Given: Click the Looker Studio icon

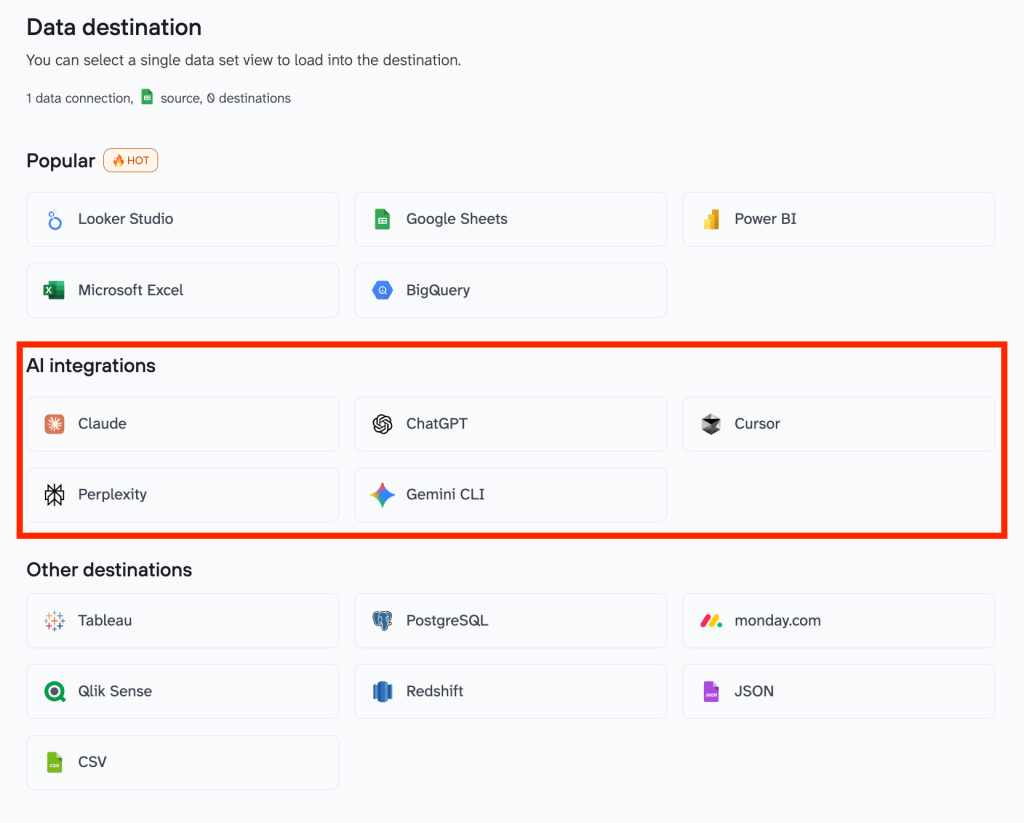Looking at the screenshot, I should coord(54,219).
